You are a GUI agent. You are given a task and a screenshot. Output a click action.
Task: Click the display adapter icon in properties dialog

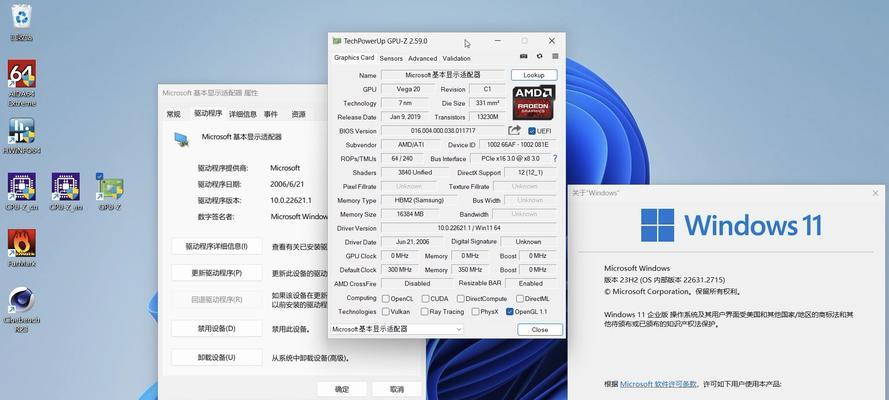point(182,139)
